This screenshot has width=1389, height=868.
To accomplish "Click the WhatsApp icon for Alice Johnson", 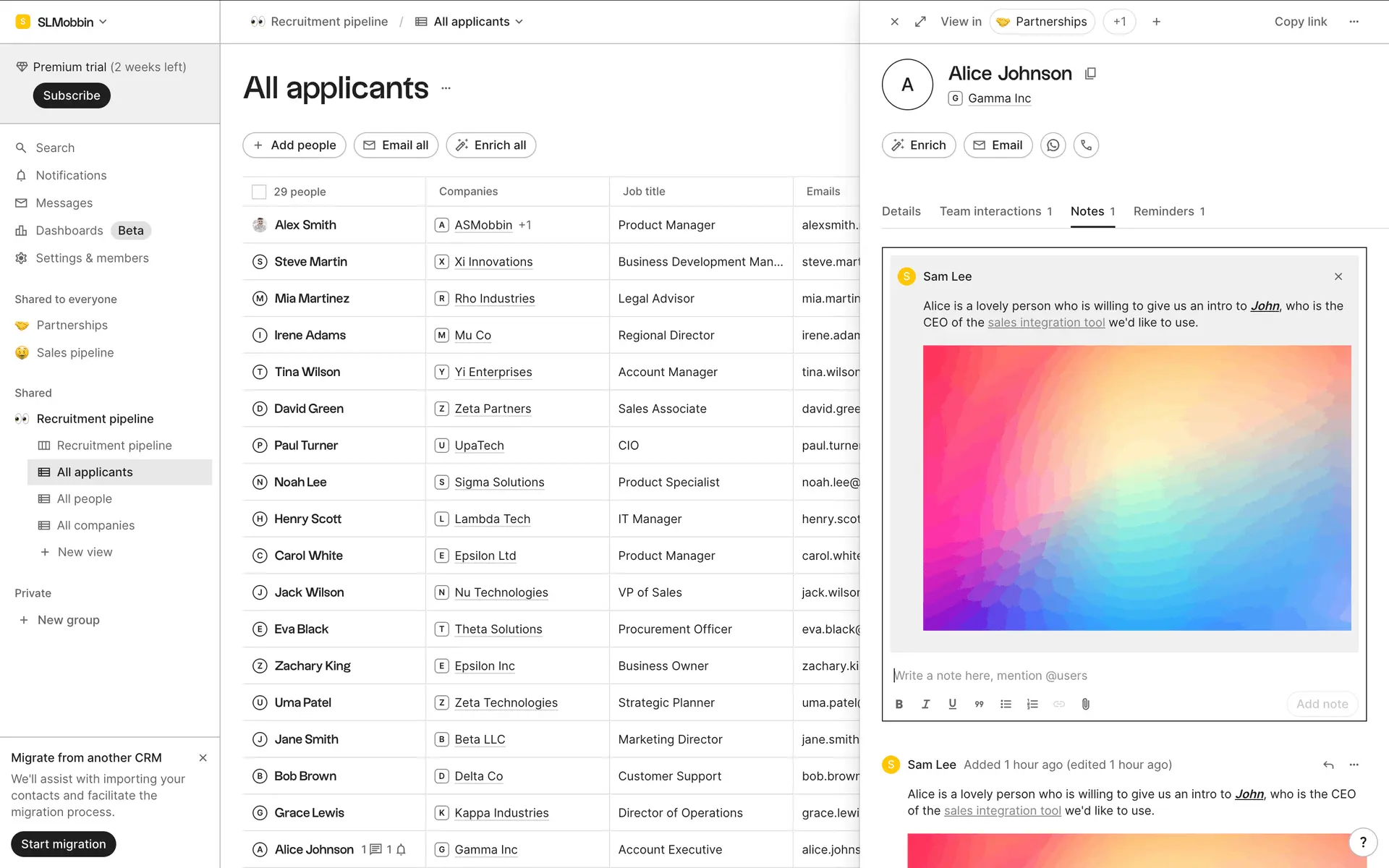I will (x=1053, y=145).
